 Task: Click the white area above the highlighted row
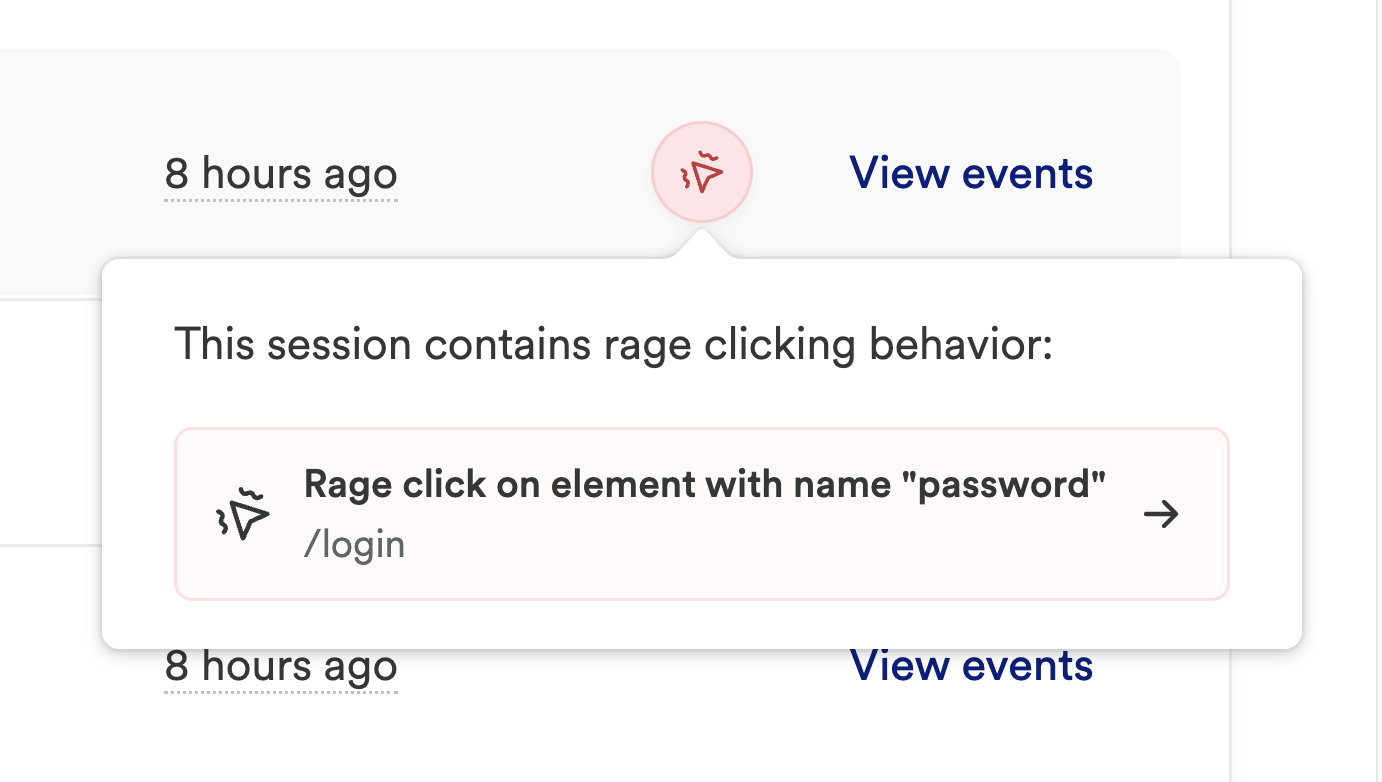(x=600, y=22)
